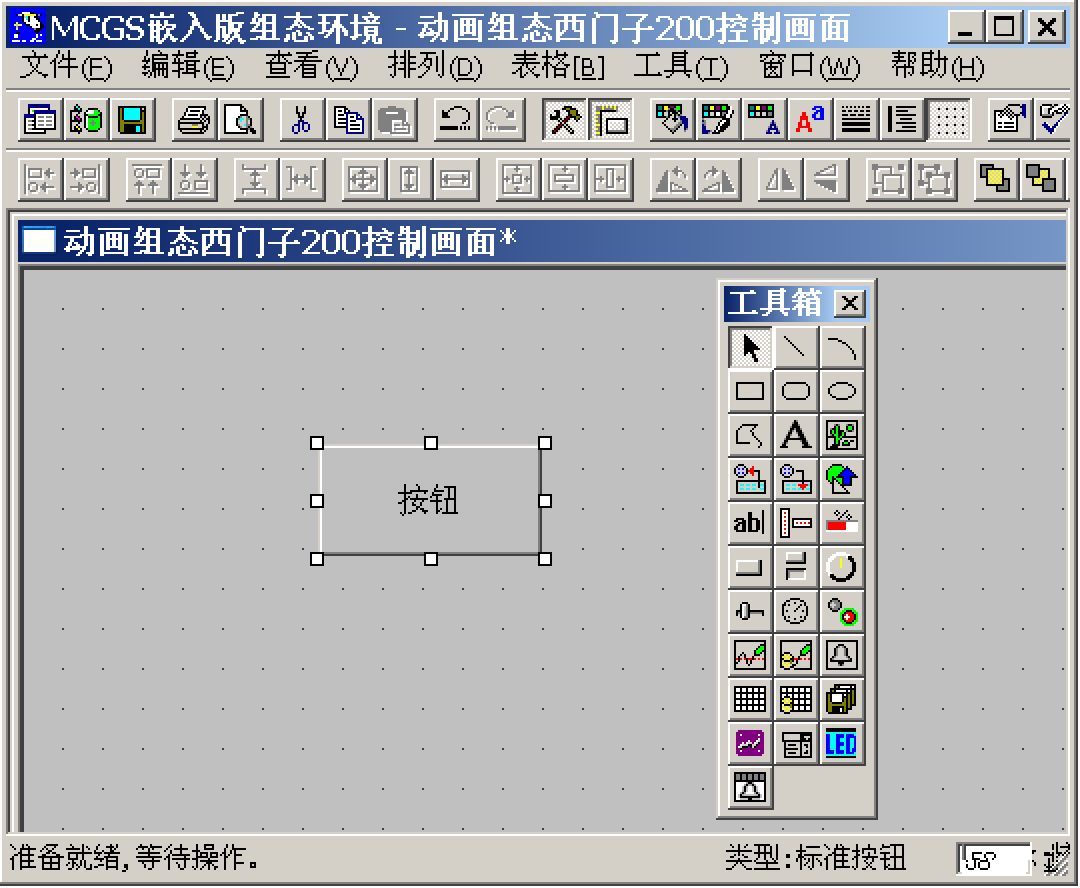Select the historical curve tool
This screenshot has width=1080, height=888.
point(796,655)
